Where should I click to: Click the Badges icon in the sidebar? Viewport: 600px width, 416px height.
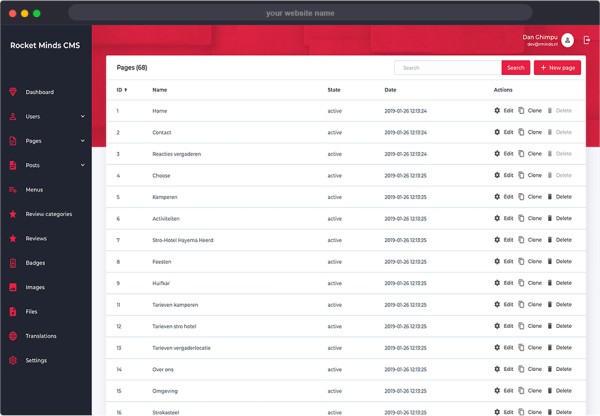click(13, 263)
